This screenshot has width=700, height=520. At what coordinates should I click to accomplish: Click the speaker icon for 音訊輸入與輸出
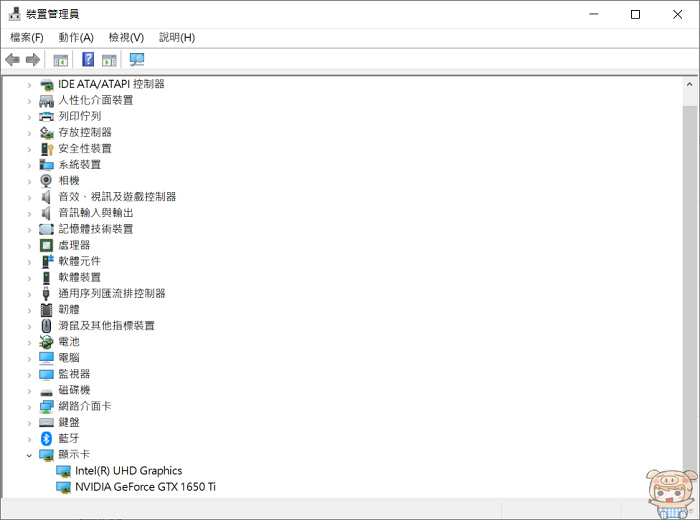[46, 213]
